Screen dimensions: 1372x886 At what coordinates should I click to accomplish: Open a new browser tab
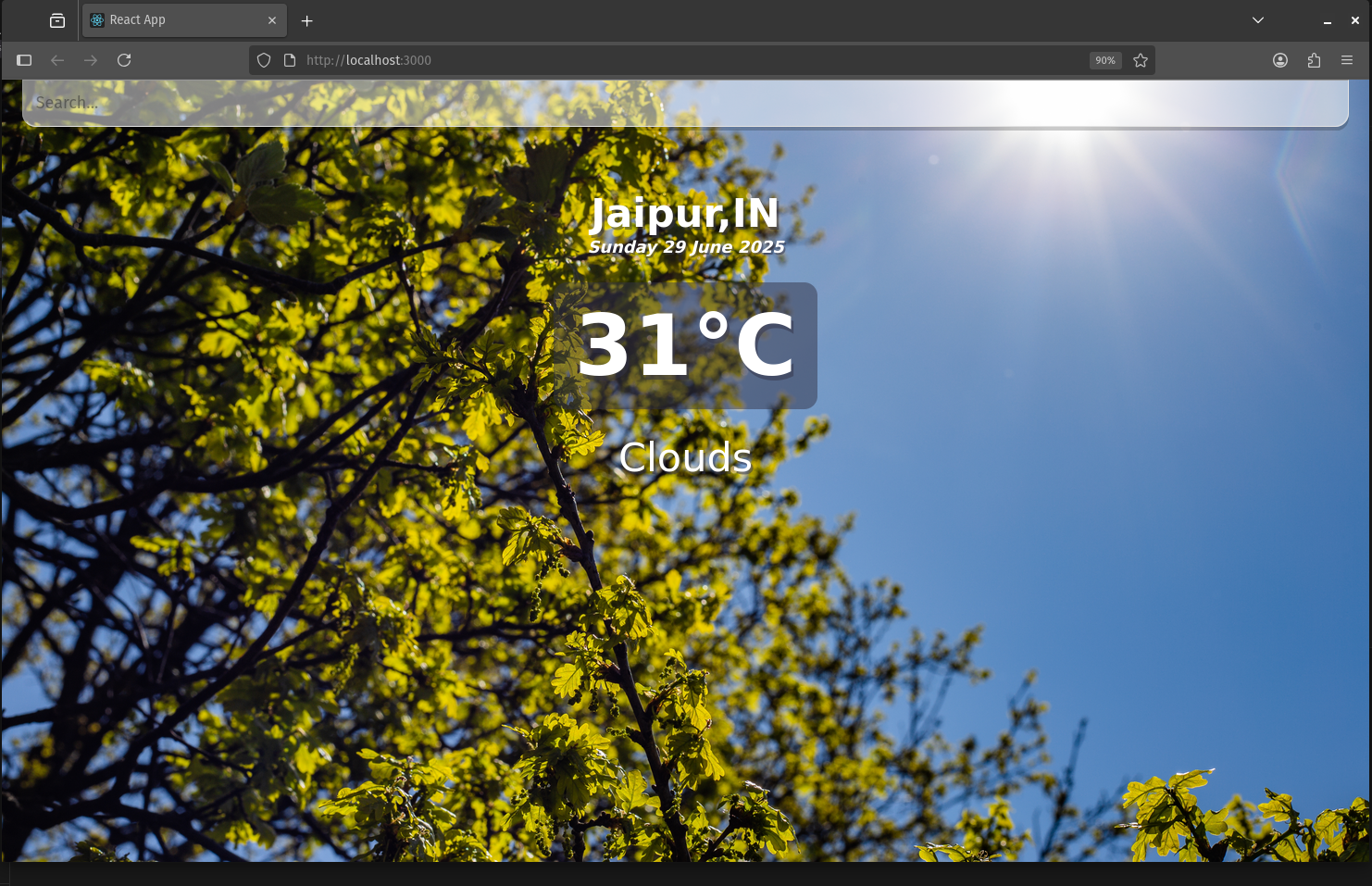[x=307, y=20]
